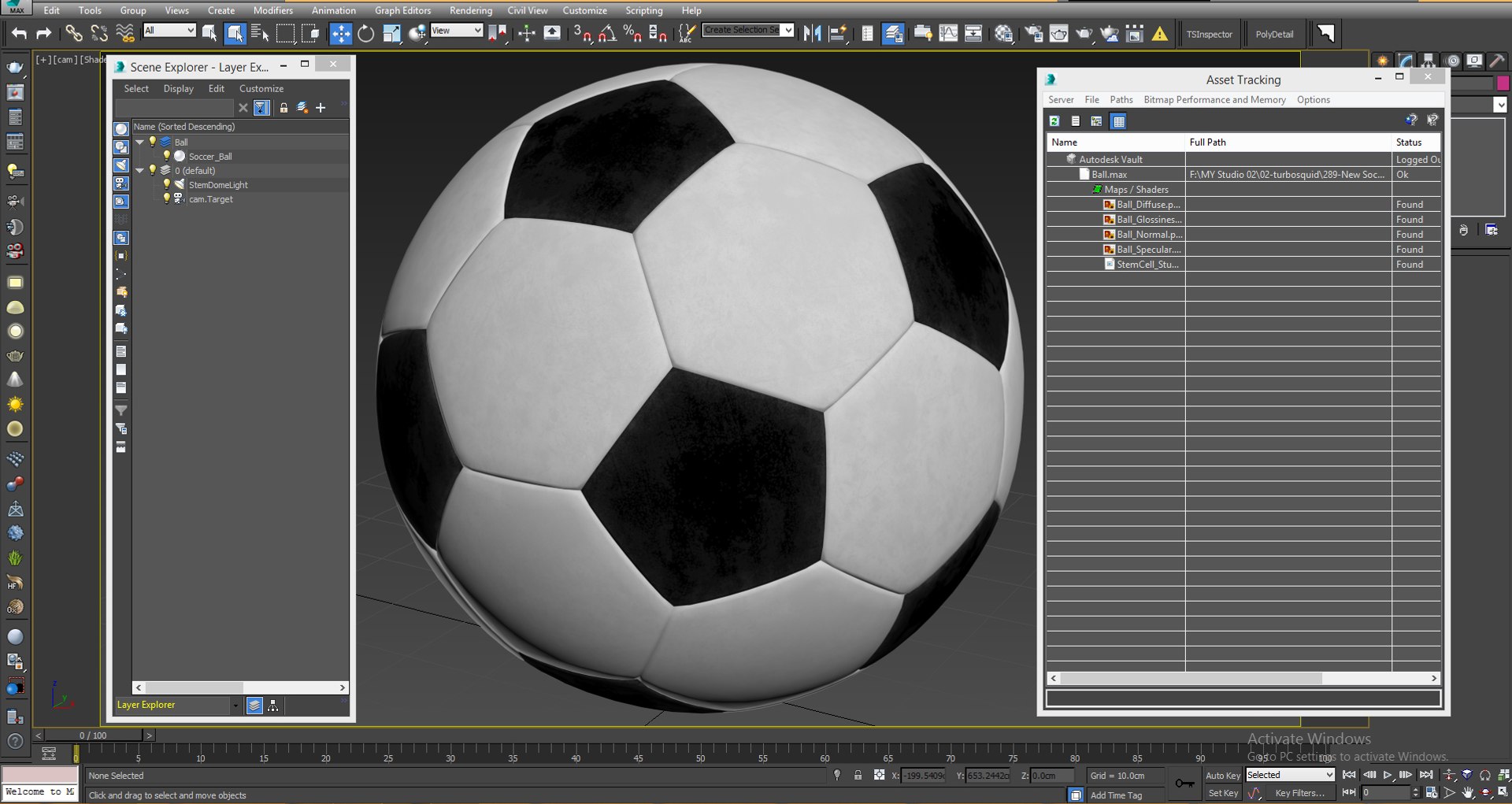Open Render Setup teapot icon
The height and width of the screenshot is (804, 1512).
[1033, 33]
